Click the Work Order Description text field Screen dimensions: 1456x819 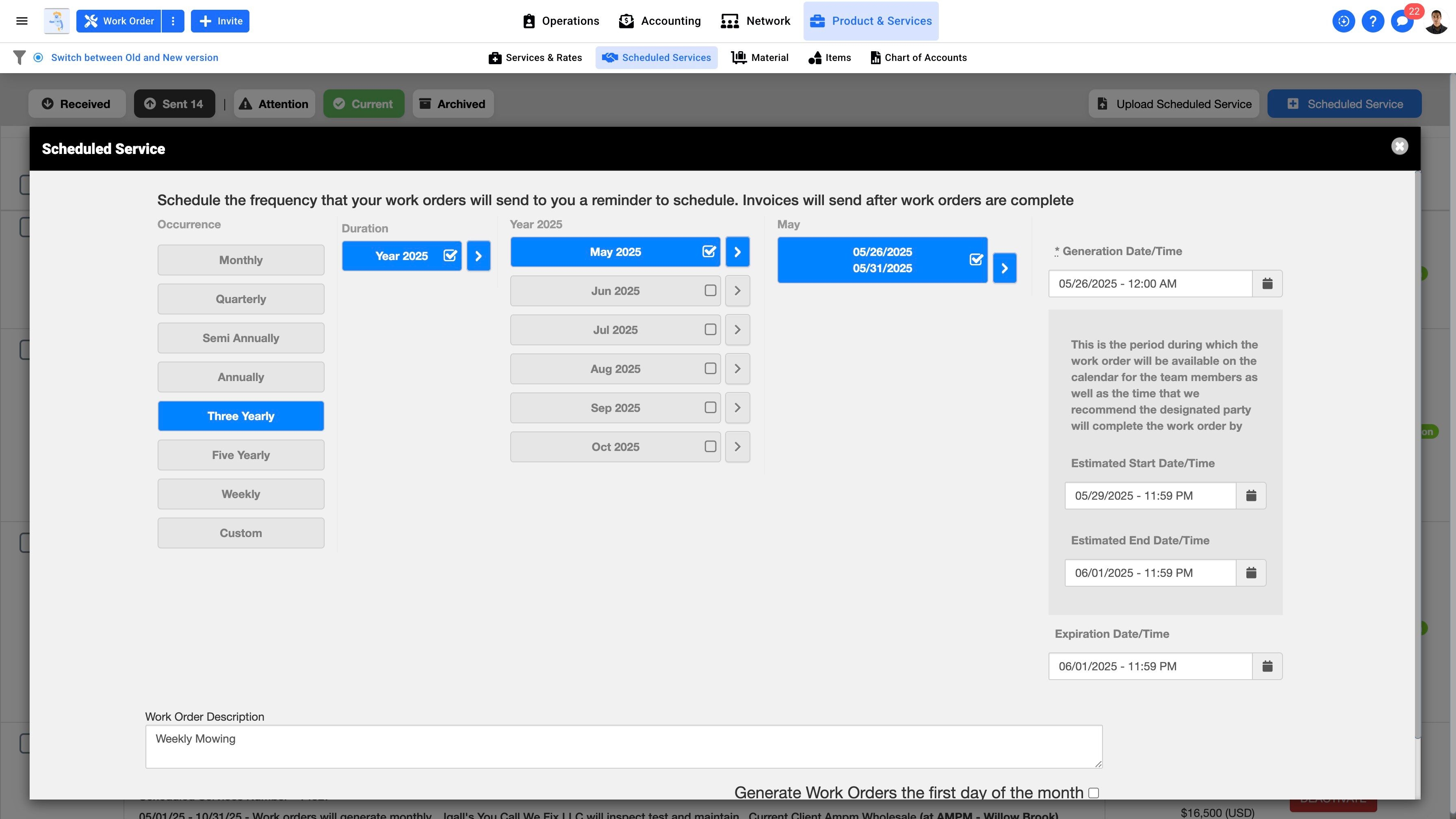pos(624,746)
